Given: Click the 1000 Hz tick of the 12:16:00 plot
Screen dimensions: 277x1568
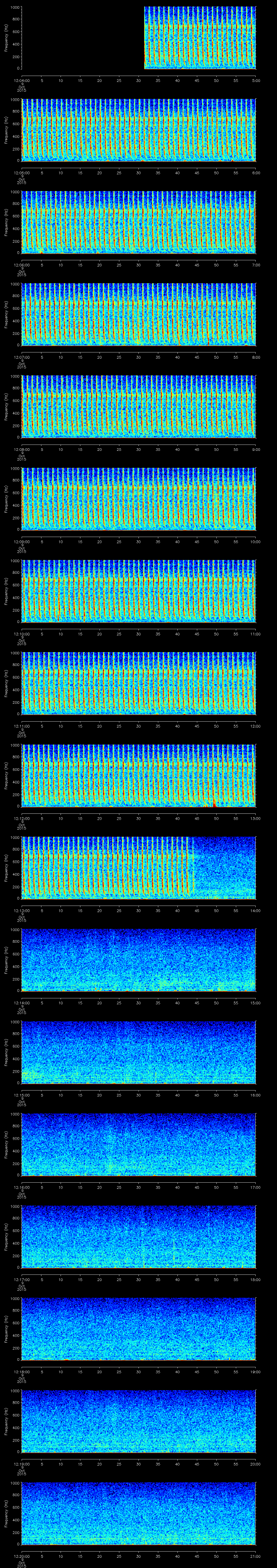Looking at the screenshot, I should point(15,1115).
